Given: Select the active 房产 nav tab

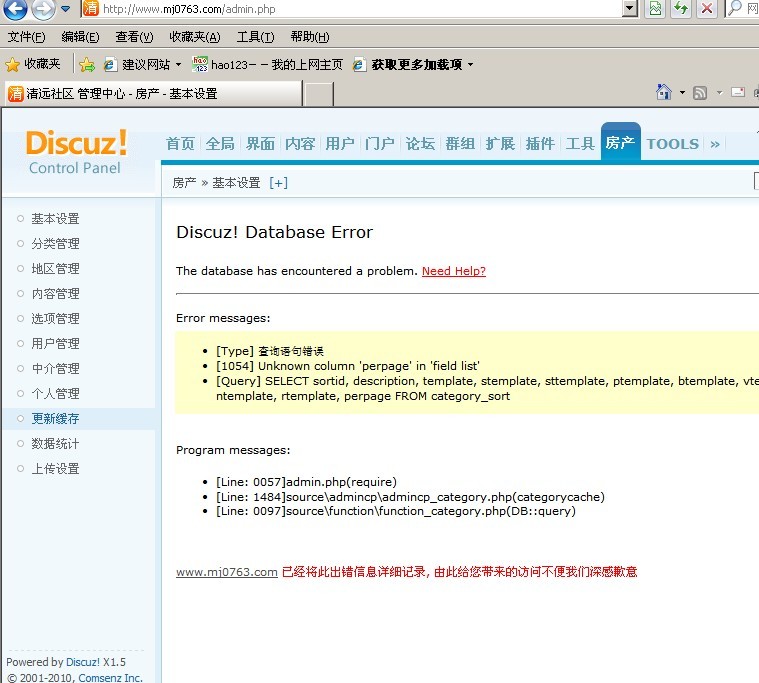Looking at the screenshot, I should click(621, 142).
